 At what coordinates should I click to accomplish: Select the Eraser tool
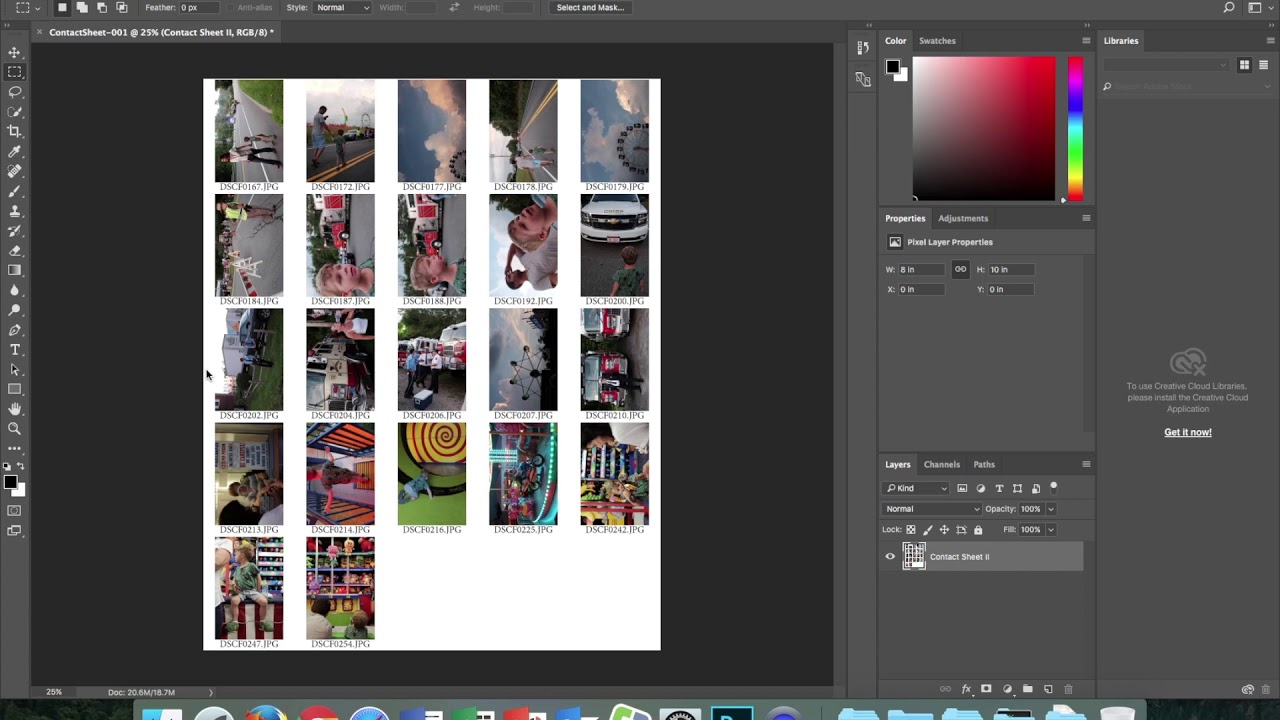click(14, 250)
